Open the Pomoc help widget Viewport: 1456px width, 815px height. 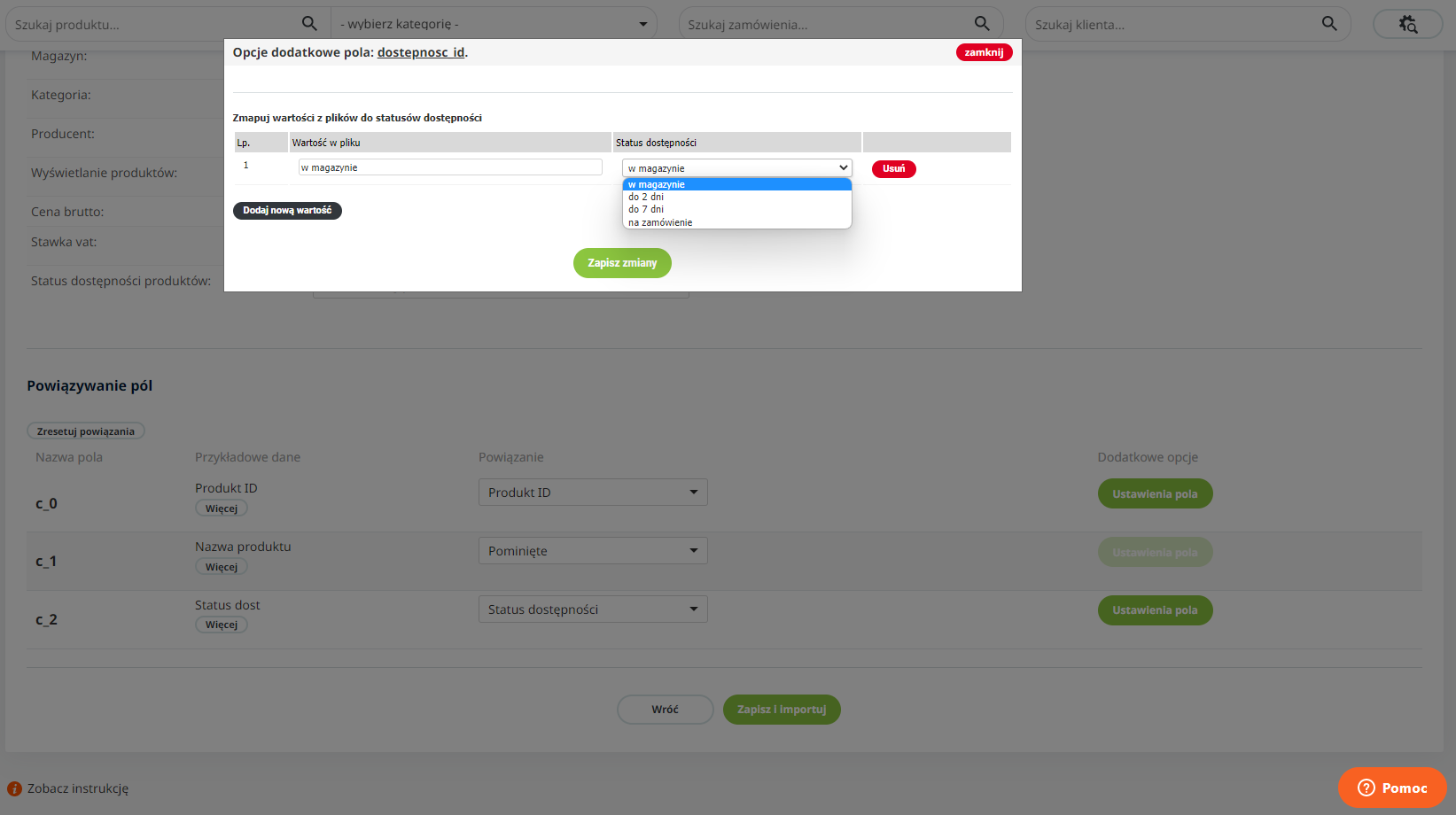[x=1392, y=788]
